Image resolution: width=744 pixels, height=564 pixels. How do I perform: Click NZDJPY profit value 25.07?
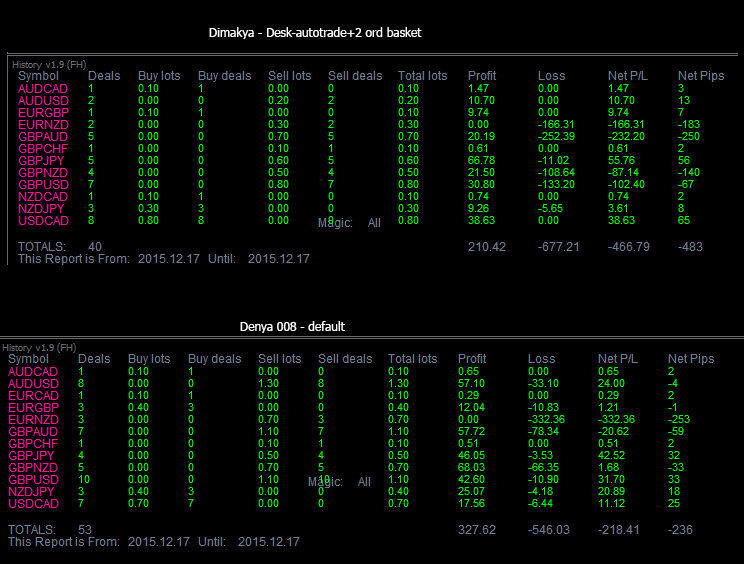pos(471,492)
